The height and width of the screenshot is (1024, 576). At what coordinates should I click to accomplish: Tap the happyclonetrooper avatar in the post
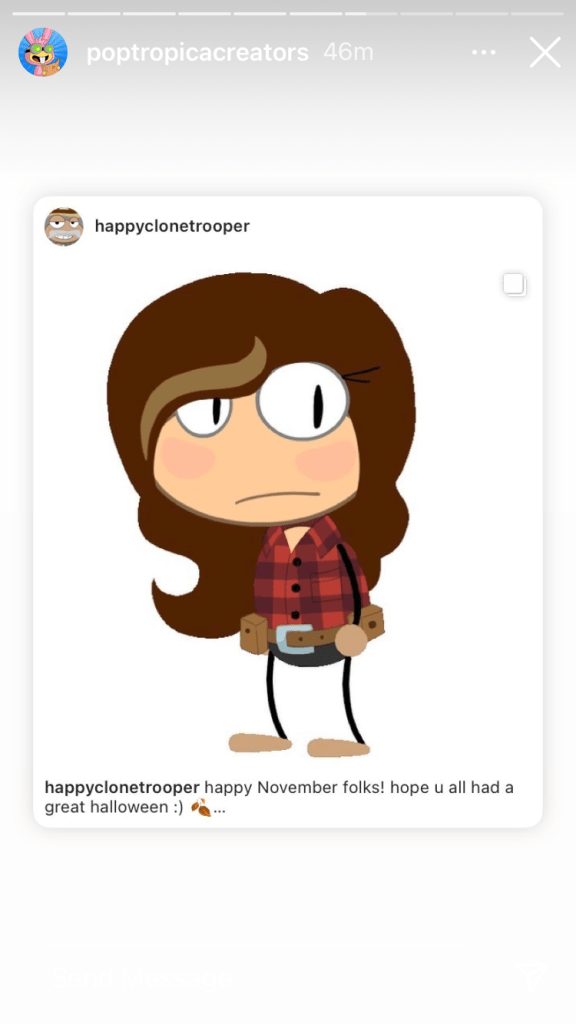click(63, 227)
